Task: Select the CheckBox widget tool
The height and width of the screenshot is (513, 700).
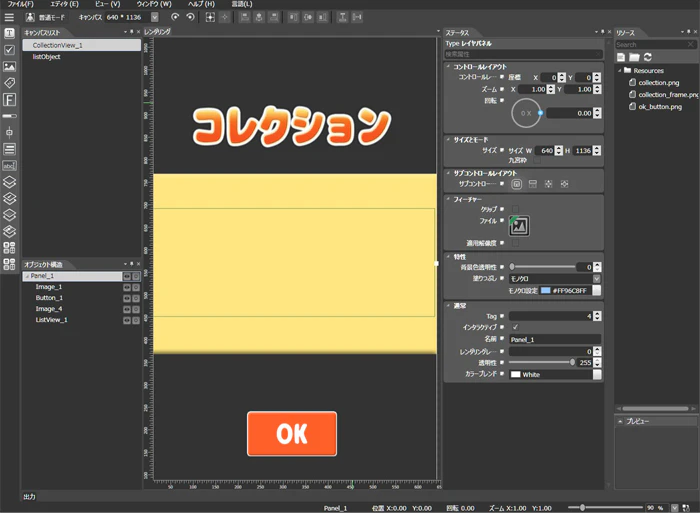Action: 9,50
